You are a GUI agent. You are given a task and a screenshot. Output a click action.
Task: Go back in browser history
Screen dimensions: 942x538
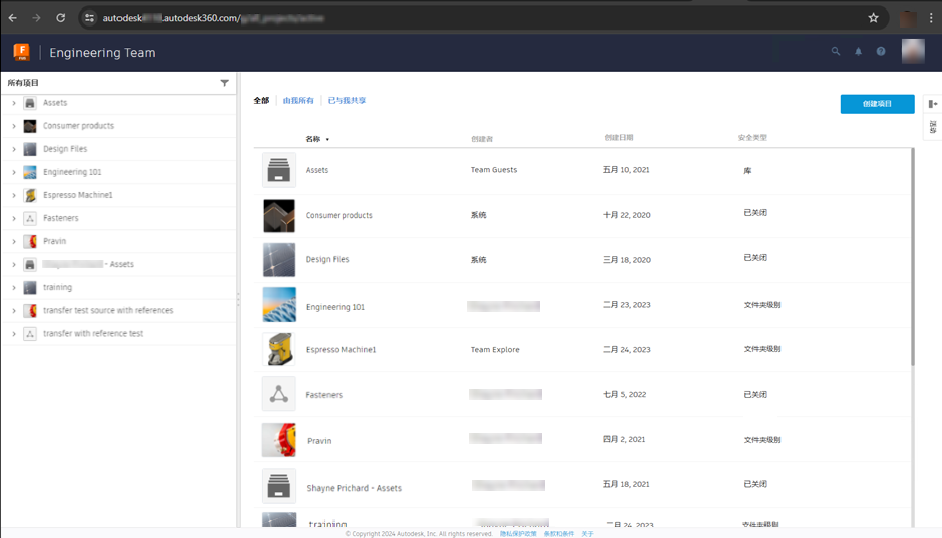(13, 18)
